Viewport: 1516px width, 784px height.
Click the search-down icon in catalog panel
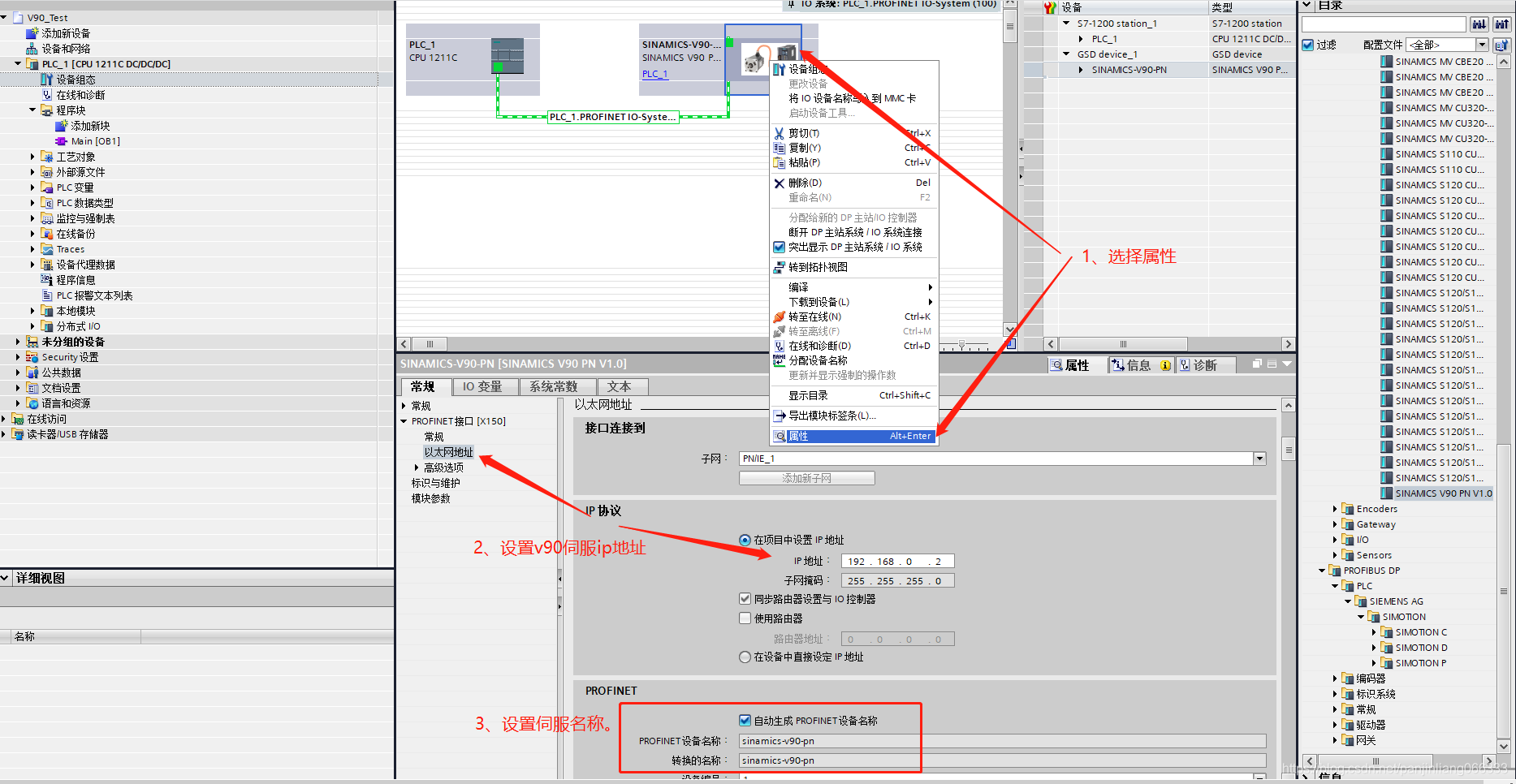tap(1479, 24)
